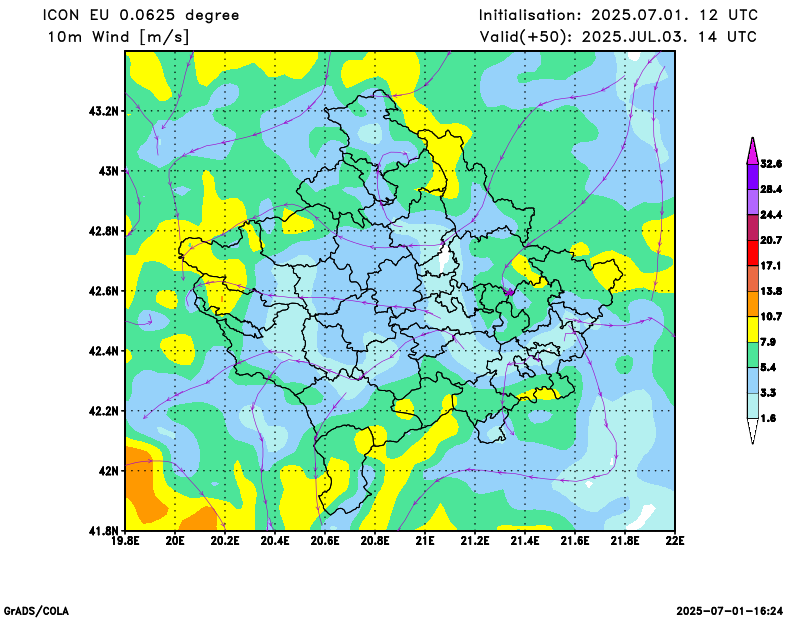Click the green legend band above 5.4
Screen dimensions: 800x618
753,356
